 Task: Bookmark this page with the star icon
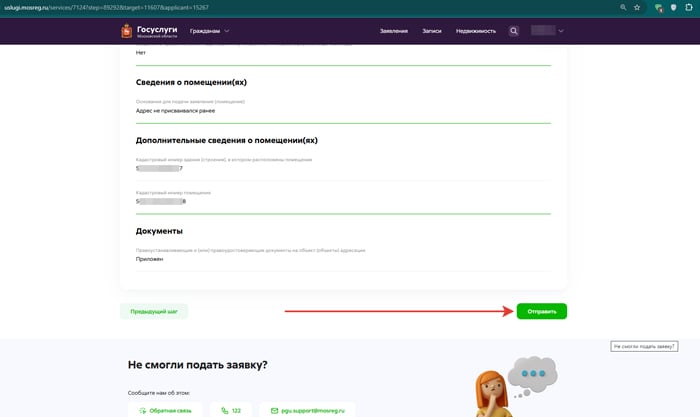pos(637,7)
